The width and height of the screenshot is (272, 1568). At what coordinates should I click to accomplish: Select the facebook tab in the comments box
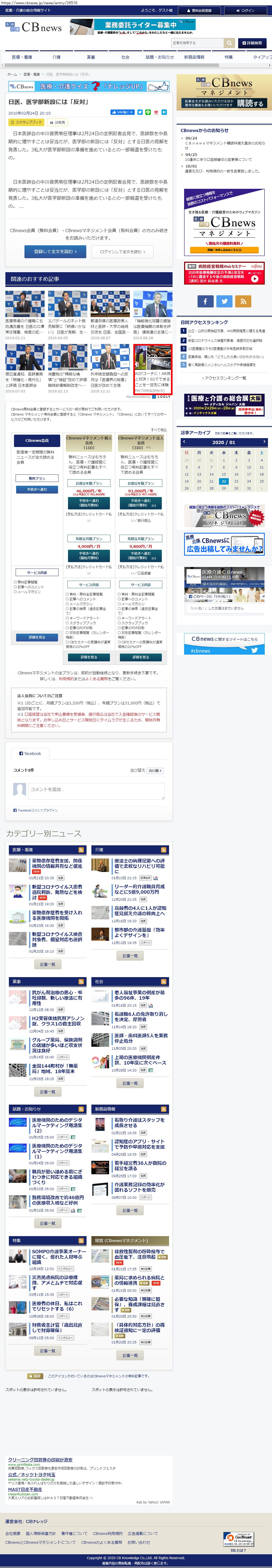[x=30, y=754]
